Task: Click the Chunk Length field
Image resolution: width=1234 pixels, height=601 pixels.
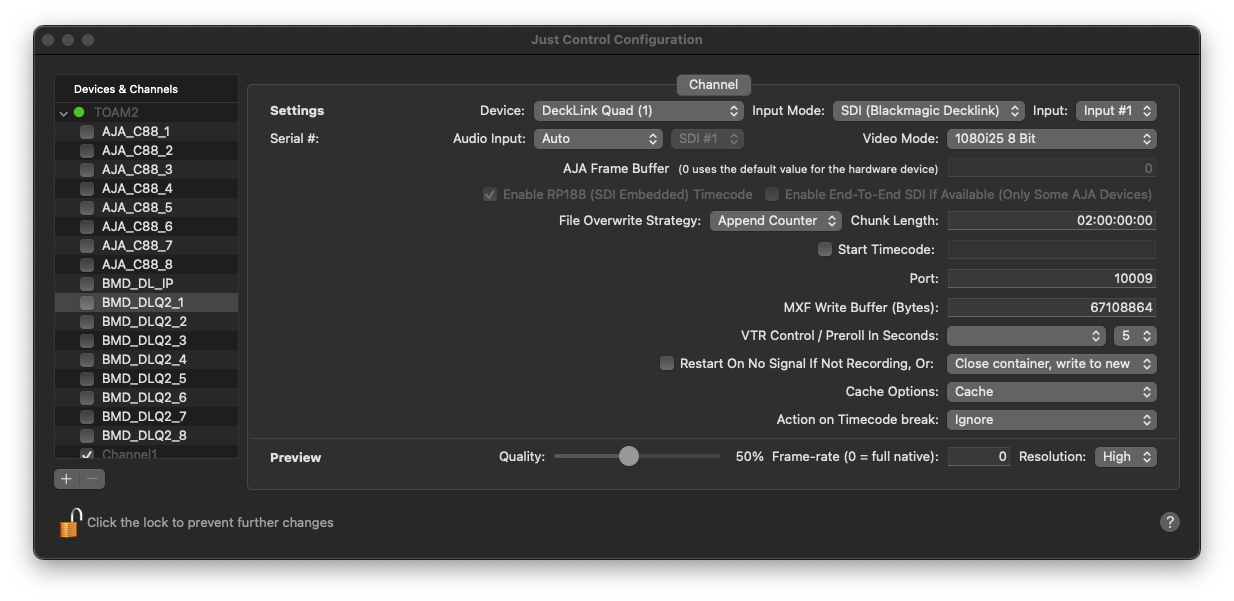Action: point(1052,221)
